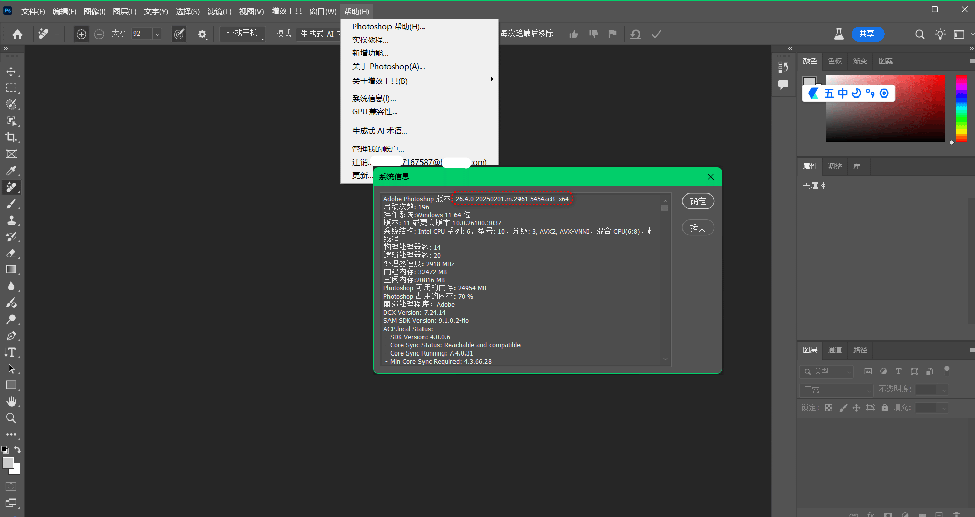975x517 pixels.
Task: Select the Brush tool
Action: pyautogui.click(x=11, y=204)
